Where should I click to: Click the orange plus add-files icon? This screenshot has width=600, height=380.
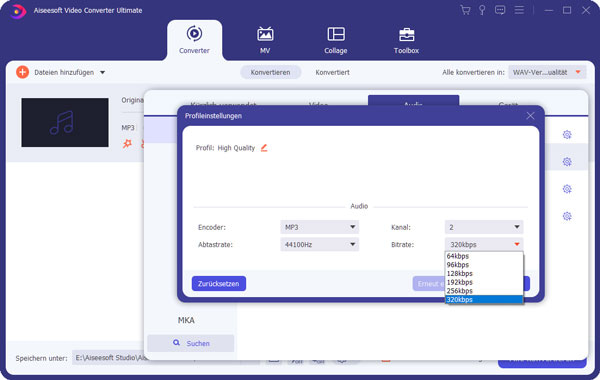[x=23, y=72]
